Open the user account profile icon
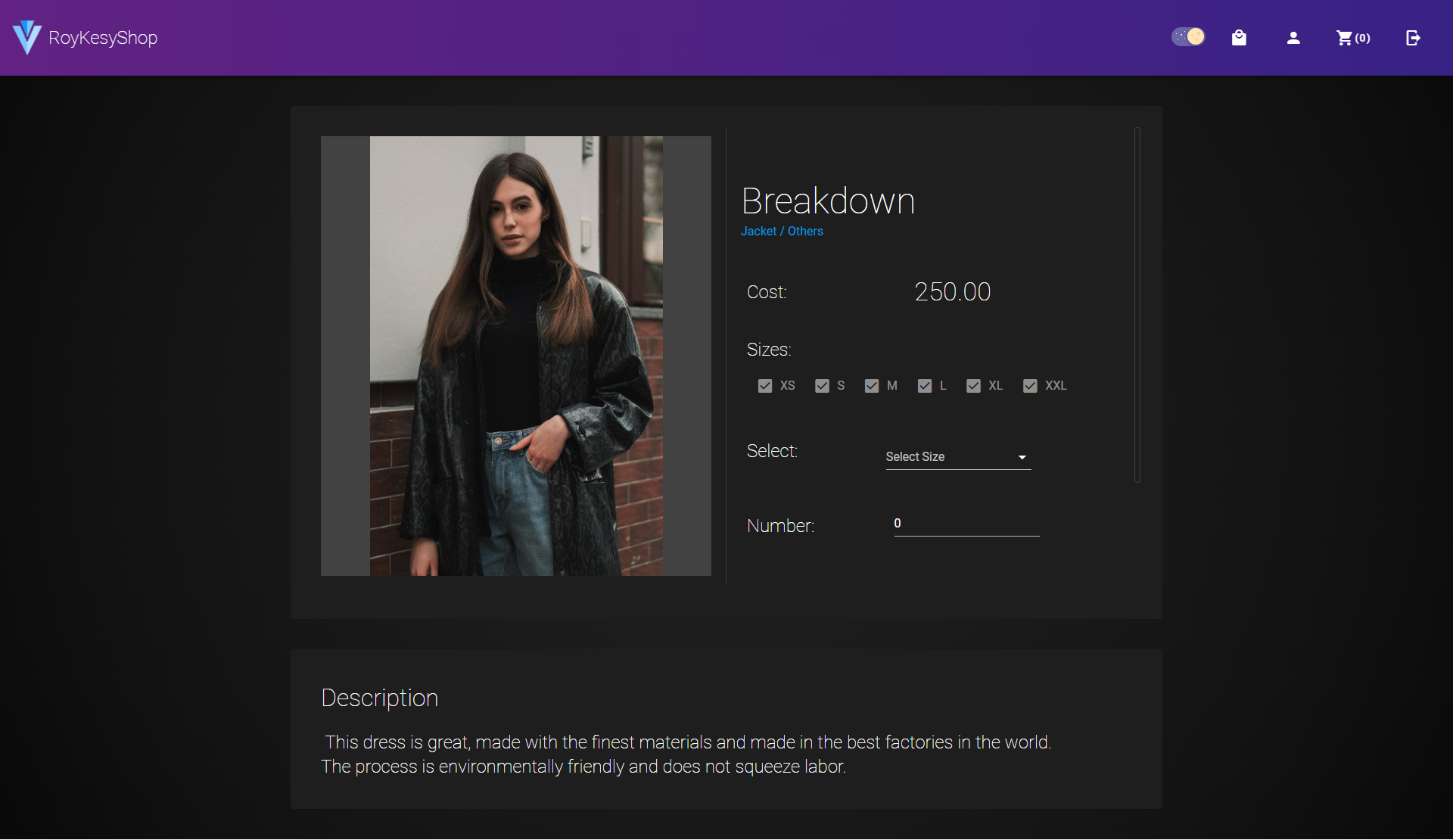The width and height of the screenshot is (1453, 840). pos(1293,38)
